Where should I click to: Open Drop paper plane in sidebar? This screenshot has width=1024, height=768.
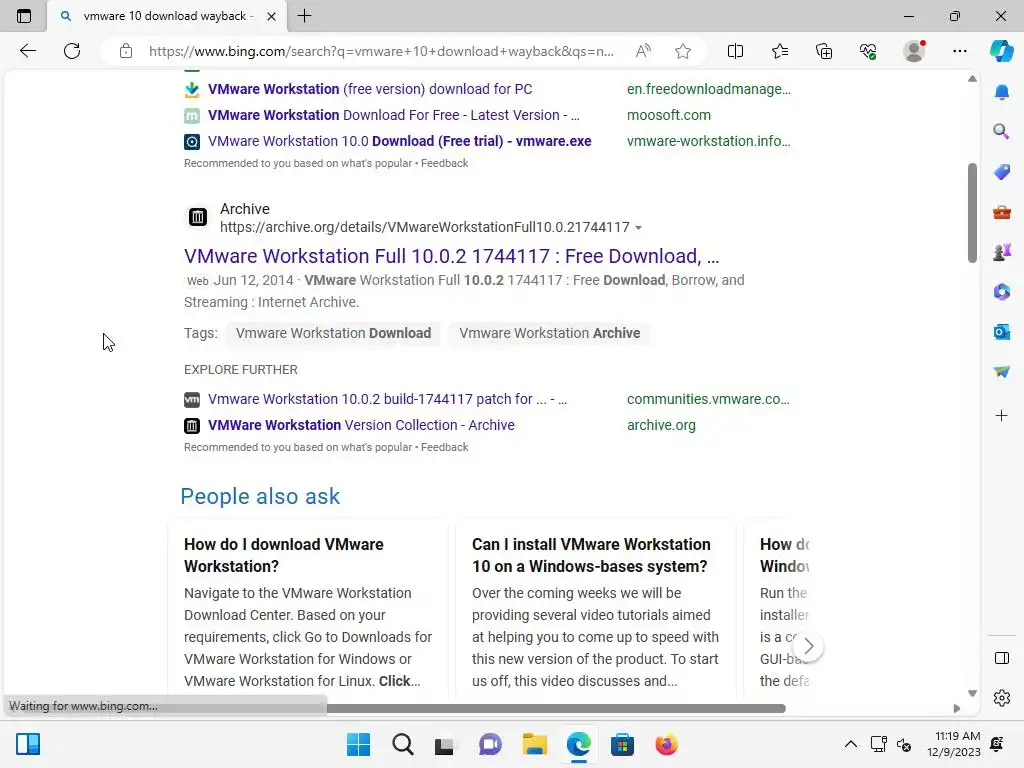point(1002,372)
